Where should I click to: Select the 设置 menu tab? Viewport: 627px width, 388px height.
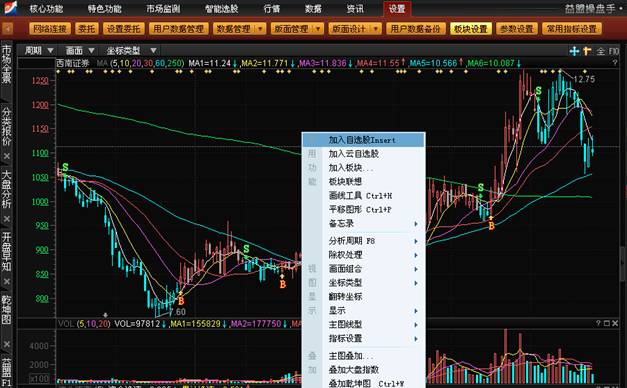coord(397,8)
